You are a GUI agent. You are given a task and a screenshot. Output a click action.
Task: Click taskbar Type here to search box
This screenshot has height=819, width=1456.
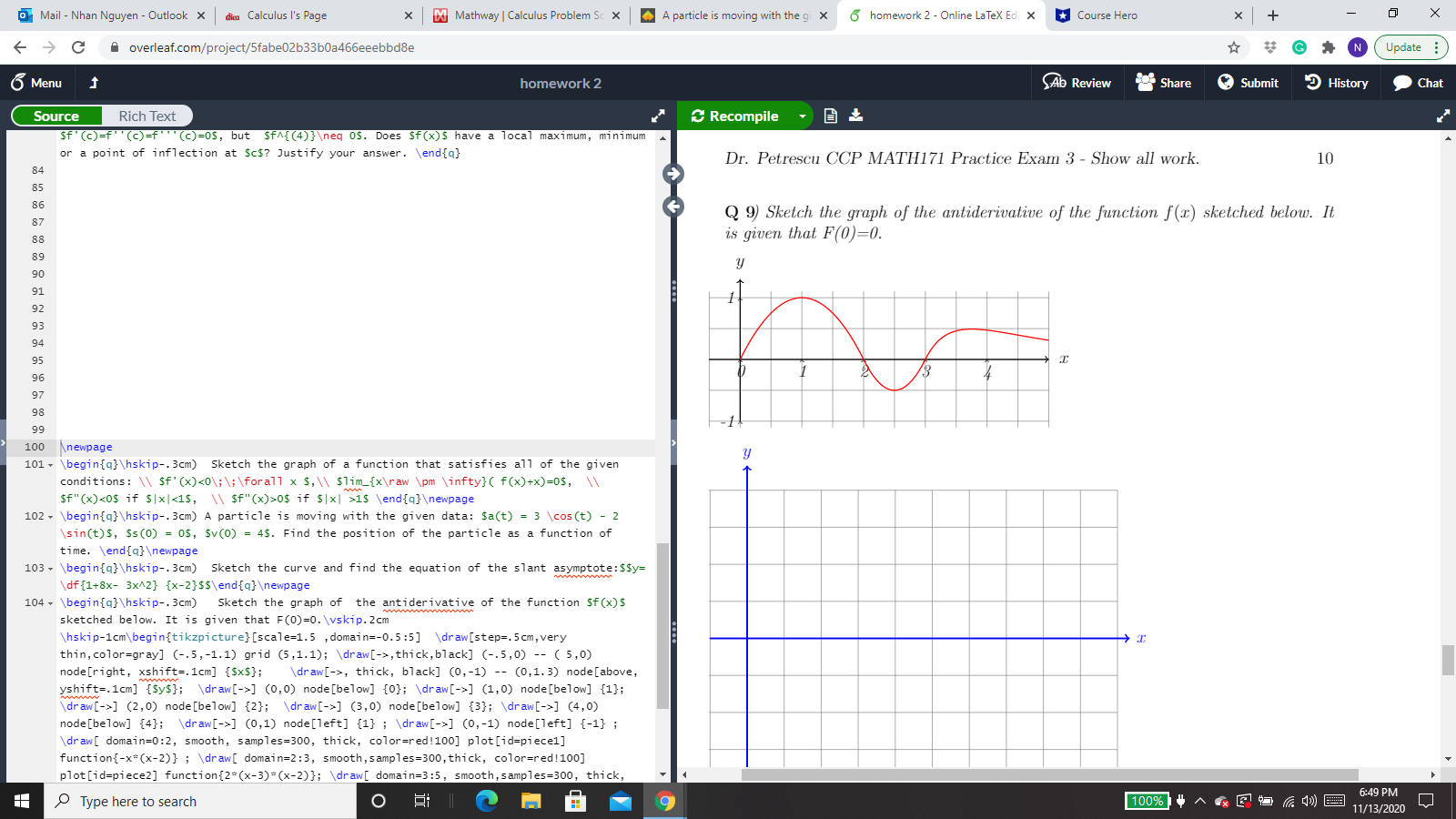coord(200,801)
